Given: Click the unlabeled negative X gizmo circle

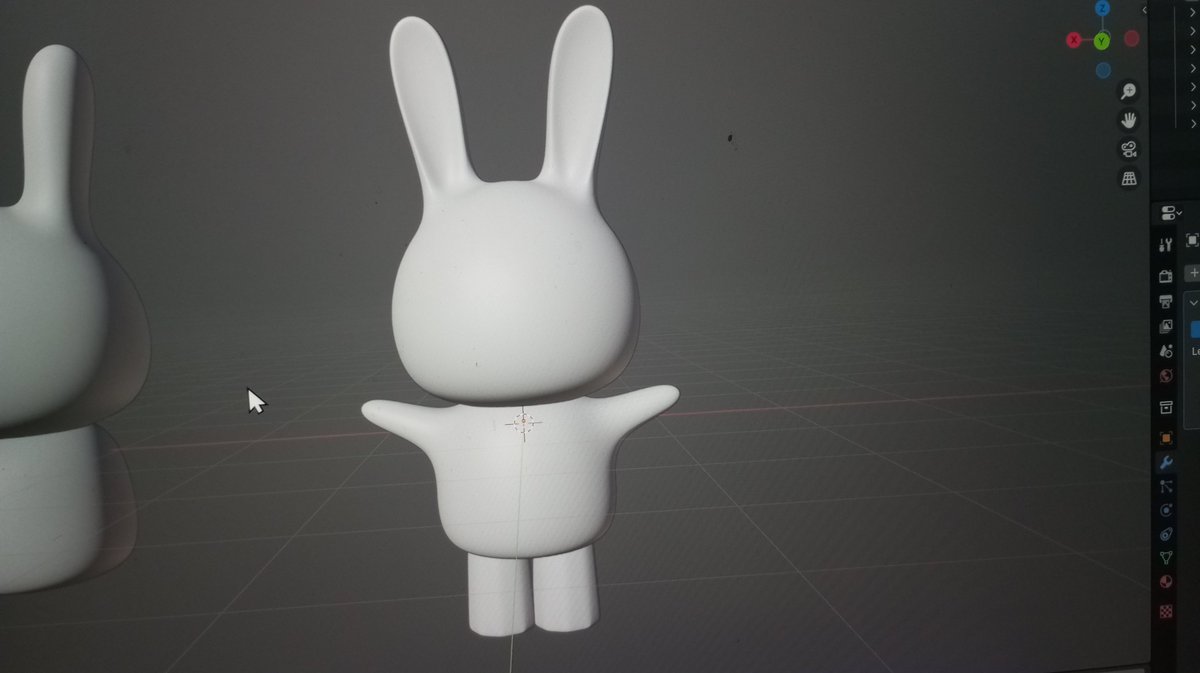Looking at the screenshot, I should (x=1132, y=39).
